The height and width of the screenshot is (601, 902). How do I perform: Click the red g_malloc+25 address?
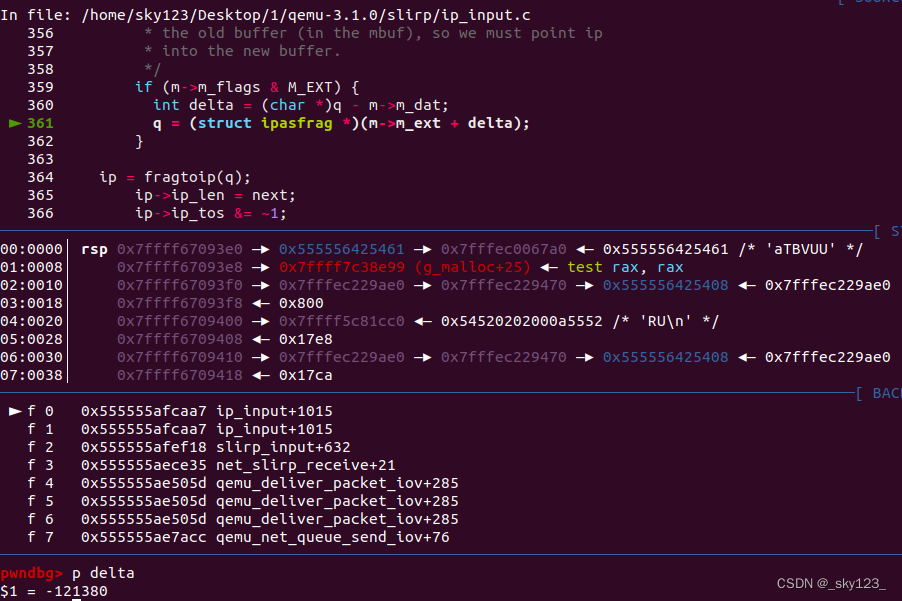[405, 267]
